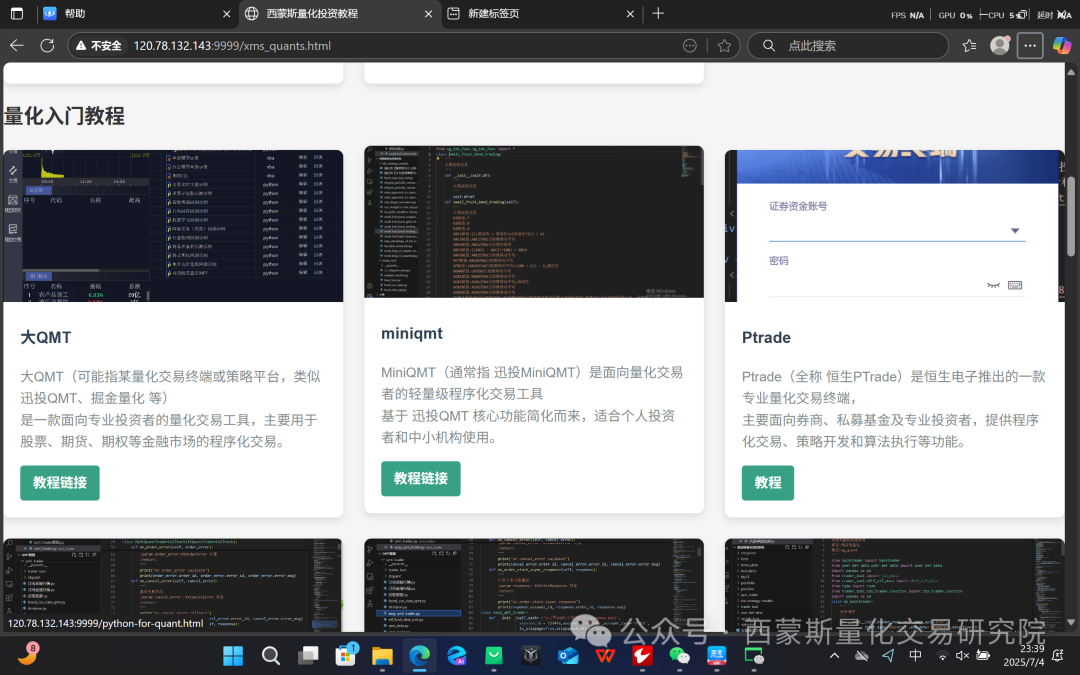The image size is (1080, 675).
Task: Open the browser settings and more menu
Action: point(1030,45)
